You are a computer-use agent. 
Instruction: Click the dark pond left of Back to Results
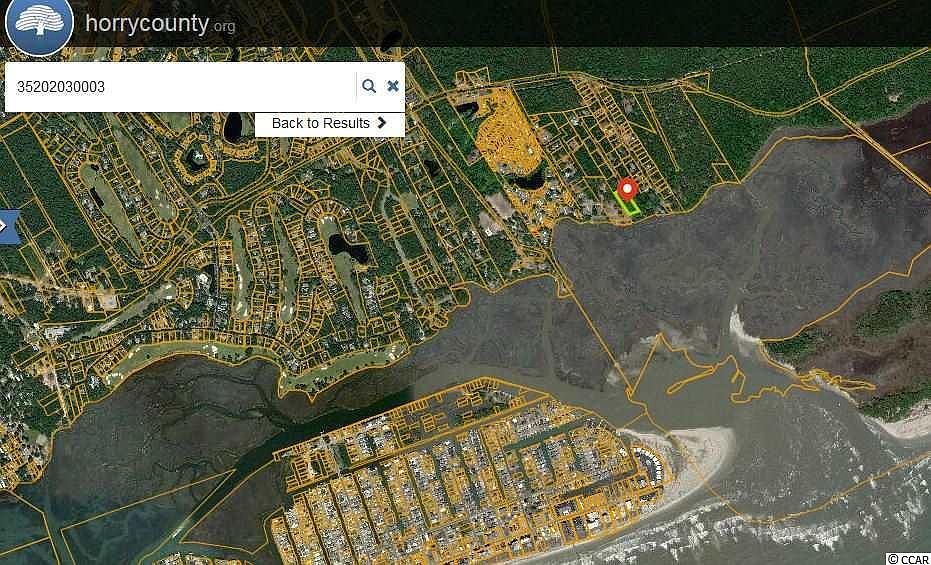[232, 126]
